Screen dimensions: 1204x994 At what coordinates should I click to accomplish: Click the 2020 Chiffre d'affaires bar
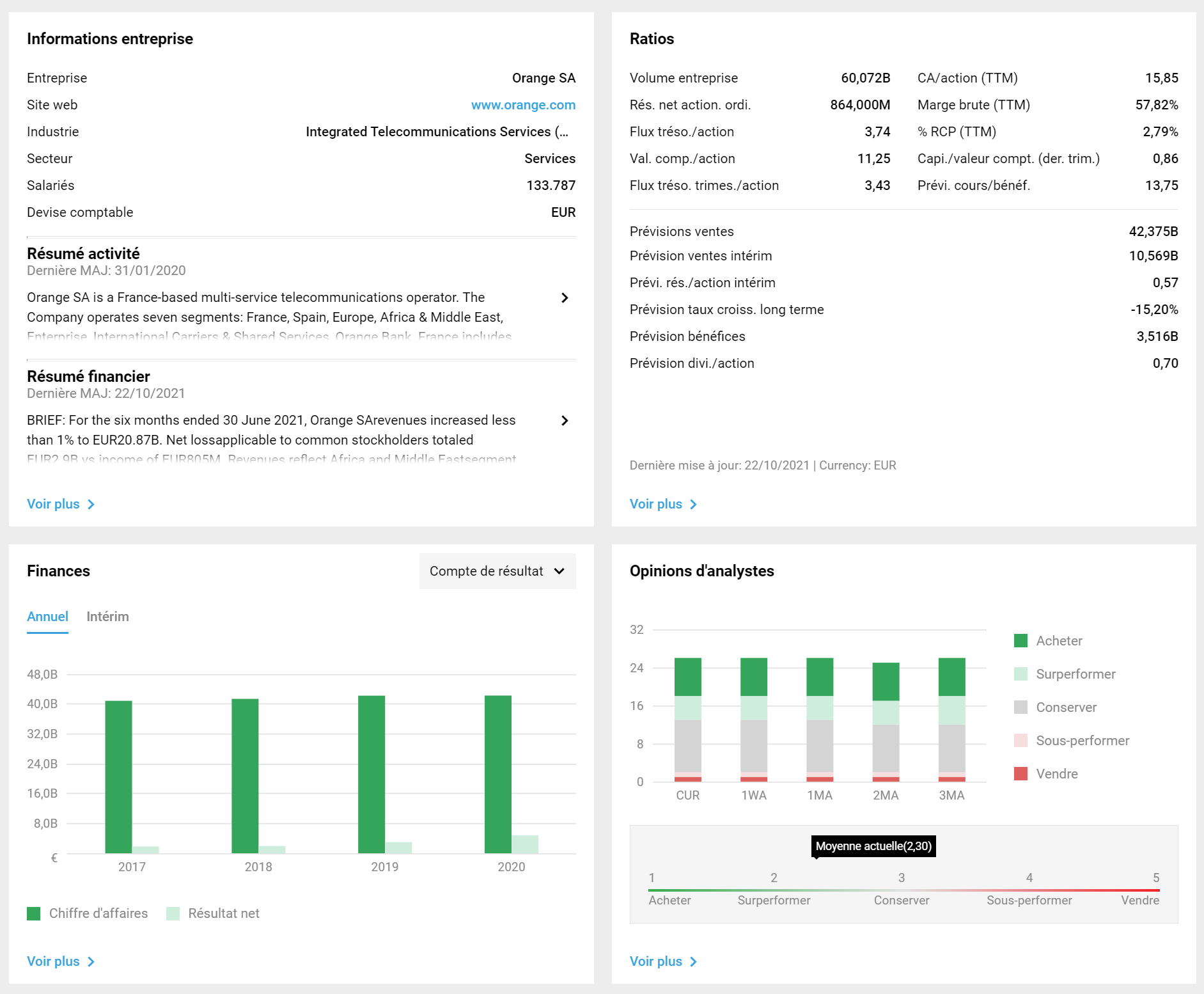click(498, 775)
